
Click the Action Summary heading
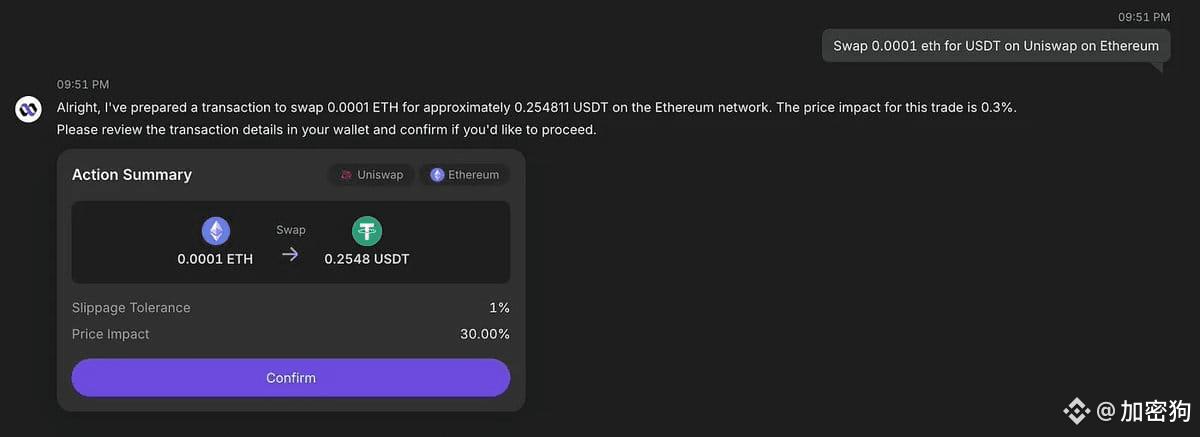pyautogui.click(x=132, y=175)
